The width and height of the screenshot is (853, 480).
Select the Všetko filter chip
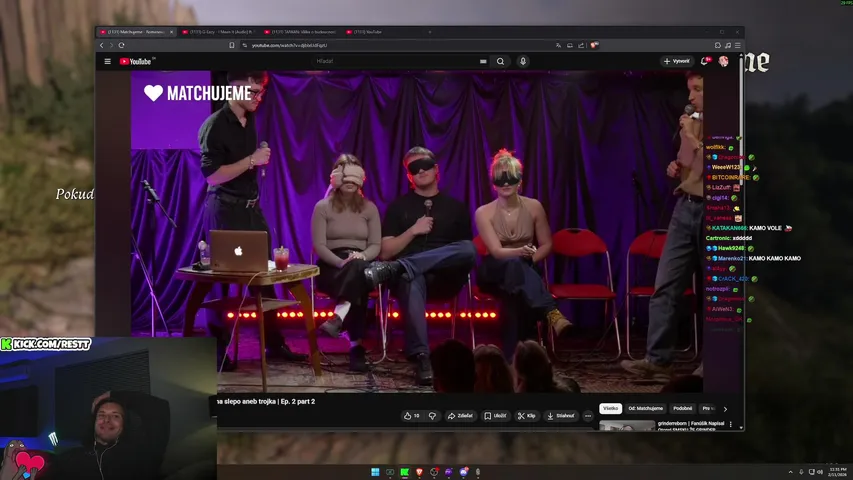[610, 408]
